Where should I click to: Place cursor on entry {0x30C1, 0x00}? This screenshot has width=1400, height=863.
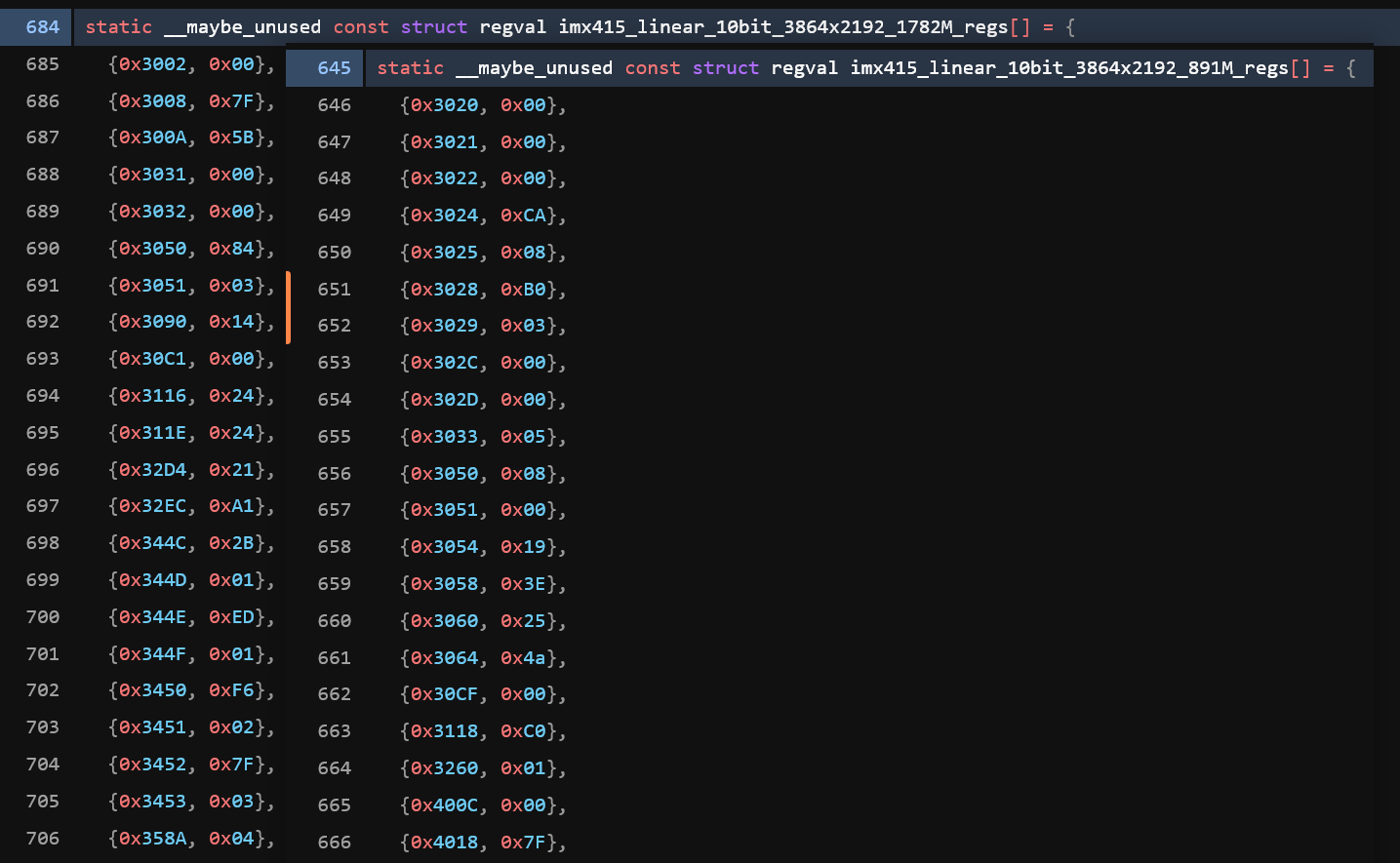191,359
